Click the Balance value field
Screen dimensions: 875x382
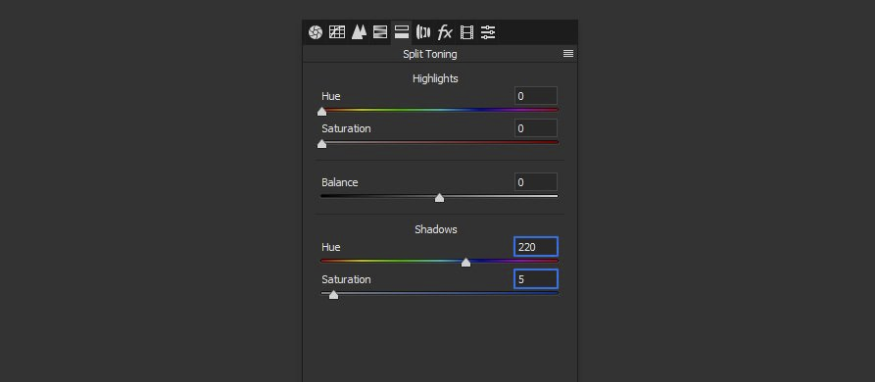(x=536, y=182)
